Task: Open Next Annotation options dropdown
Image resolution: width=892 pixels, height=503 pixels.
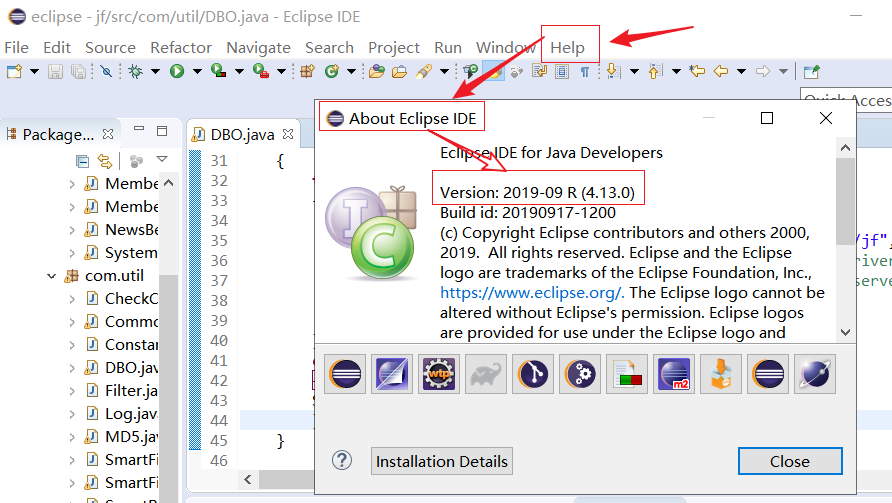Action: coord(634,72)
